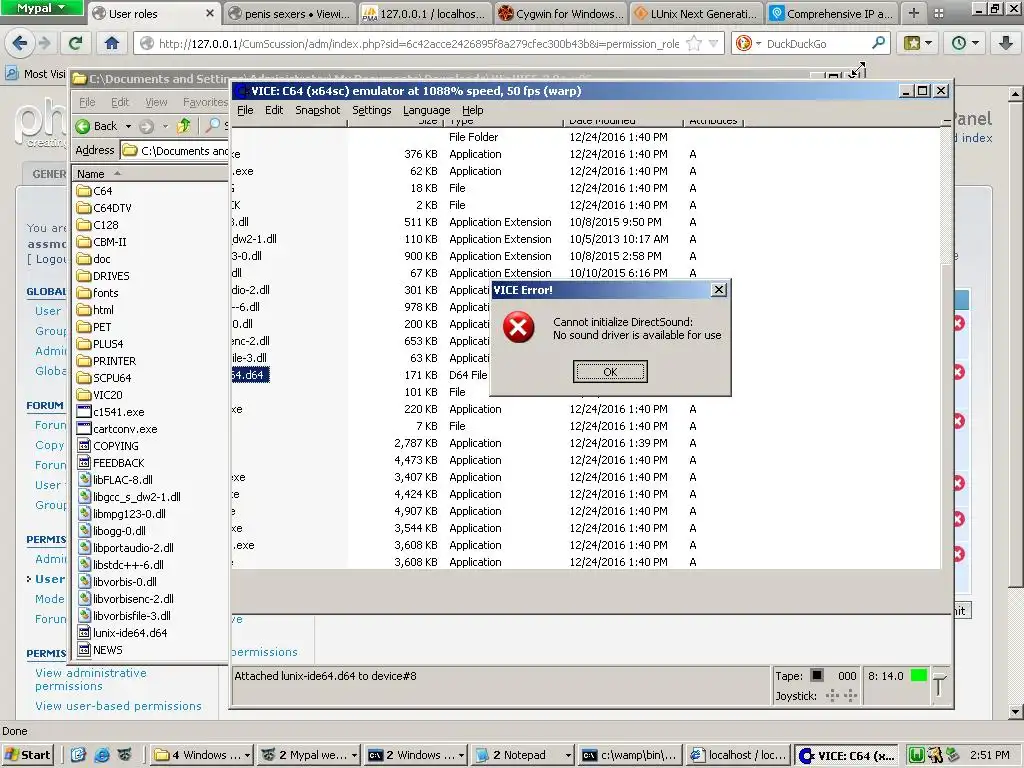This screenshot has width=1024, height=768.
Task: Sort Explorer files by Name column
Action: coord(150,174)
